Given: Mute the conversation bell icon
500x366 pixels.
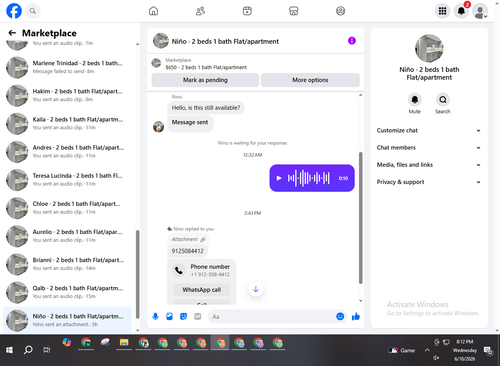Looking at the screenshot, I should coord(415,99).
